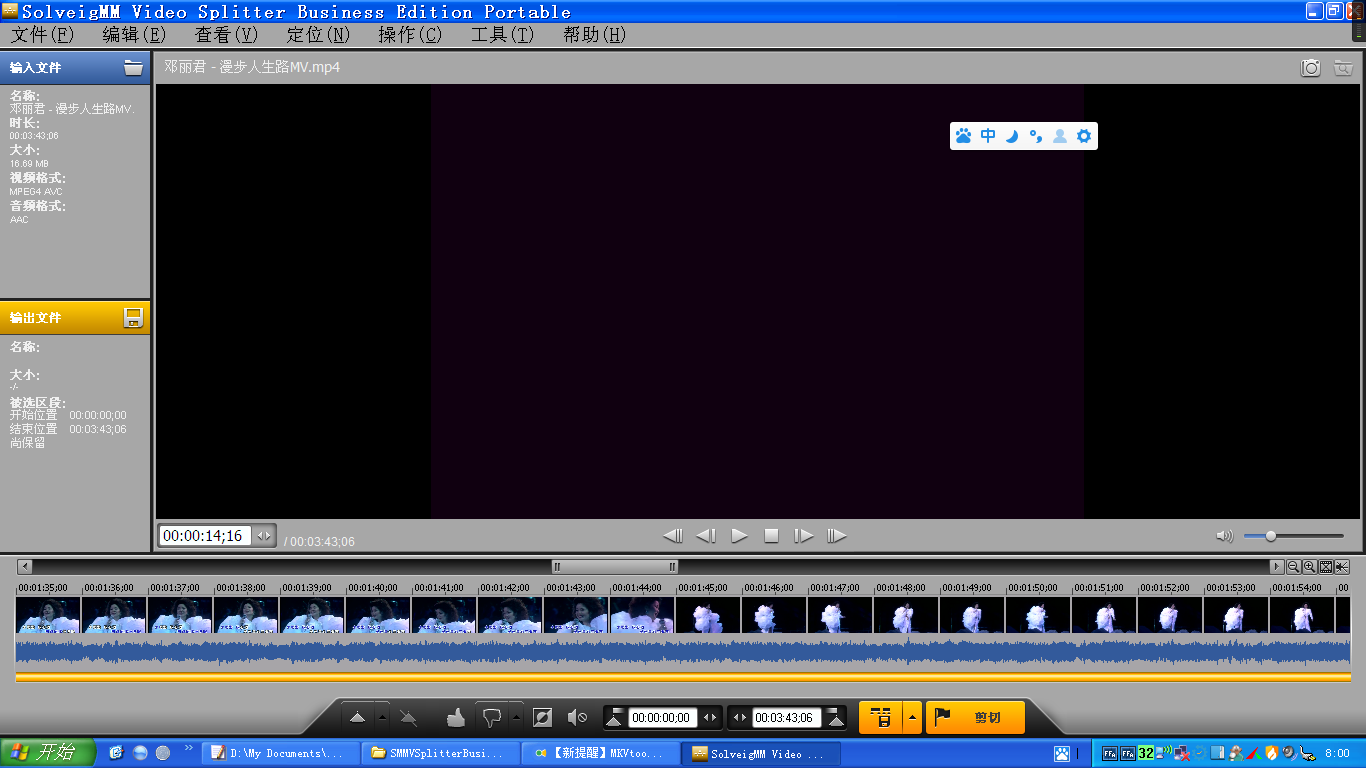Click the 00:00:14;16 current time field
1366x768 pixels.
point(206,536)
